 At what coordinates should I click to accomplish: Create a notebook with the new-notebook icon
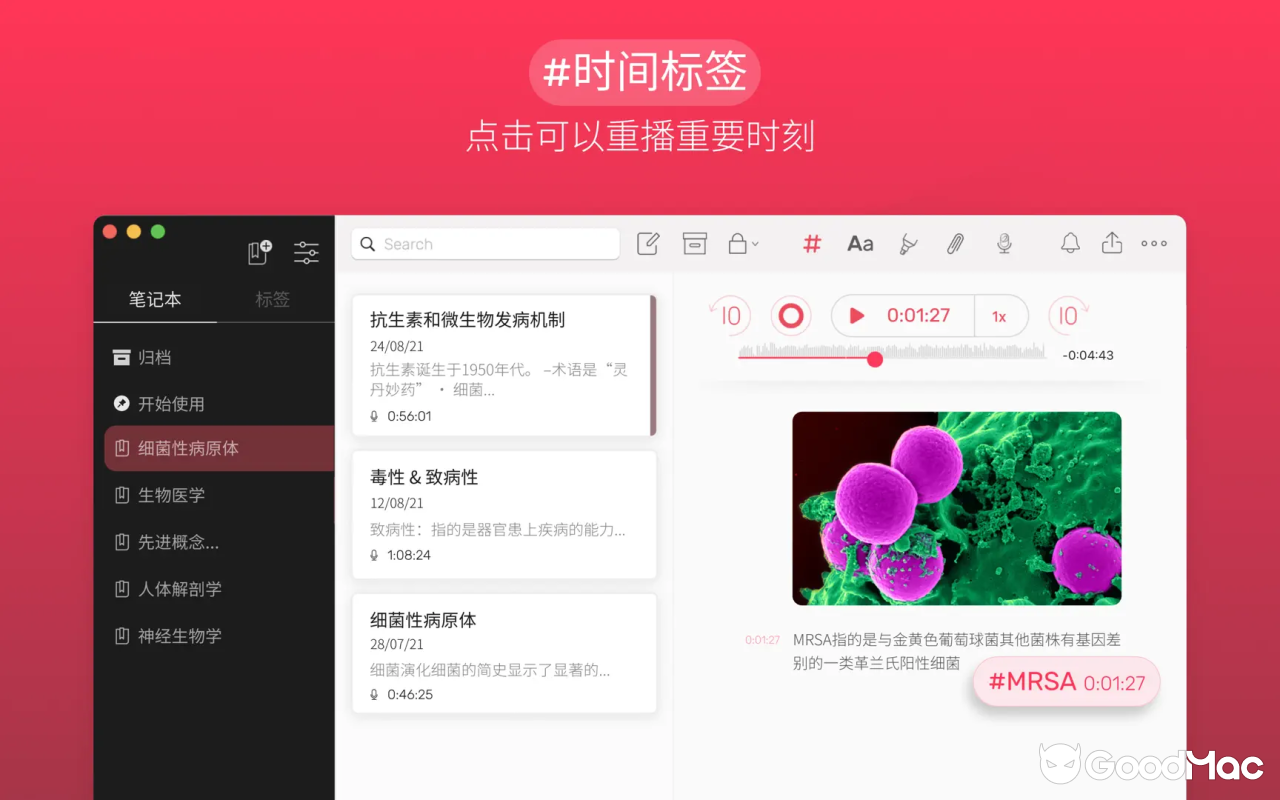259,252
